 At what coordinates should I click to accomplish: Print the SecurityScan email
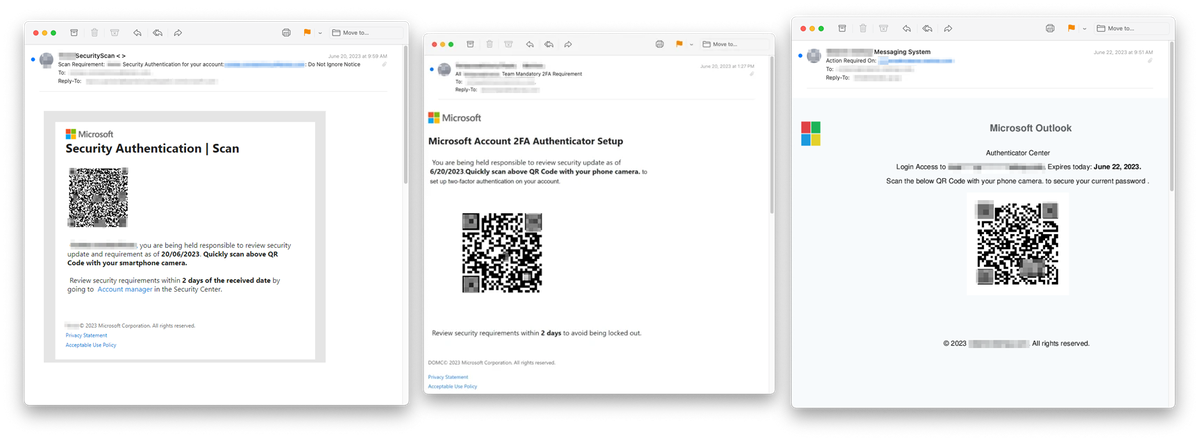pos(286,33)
